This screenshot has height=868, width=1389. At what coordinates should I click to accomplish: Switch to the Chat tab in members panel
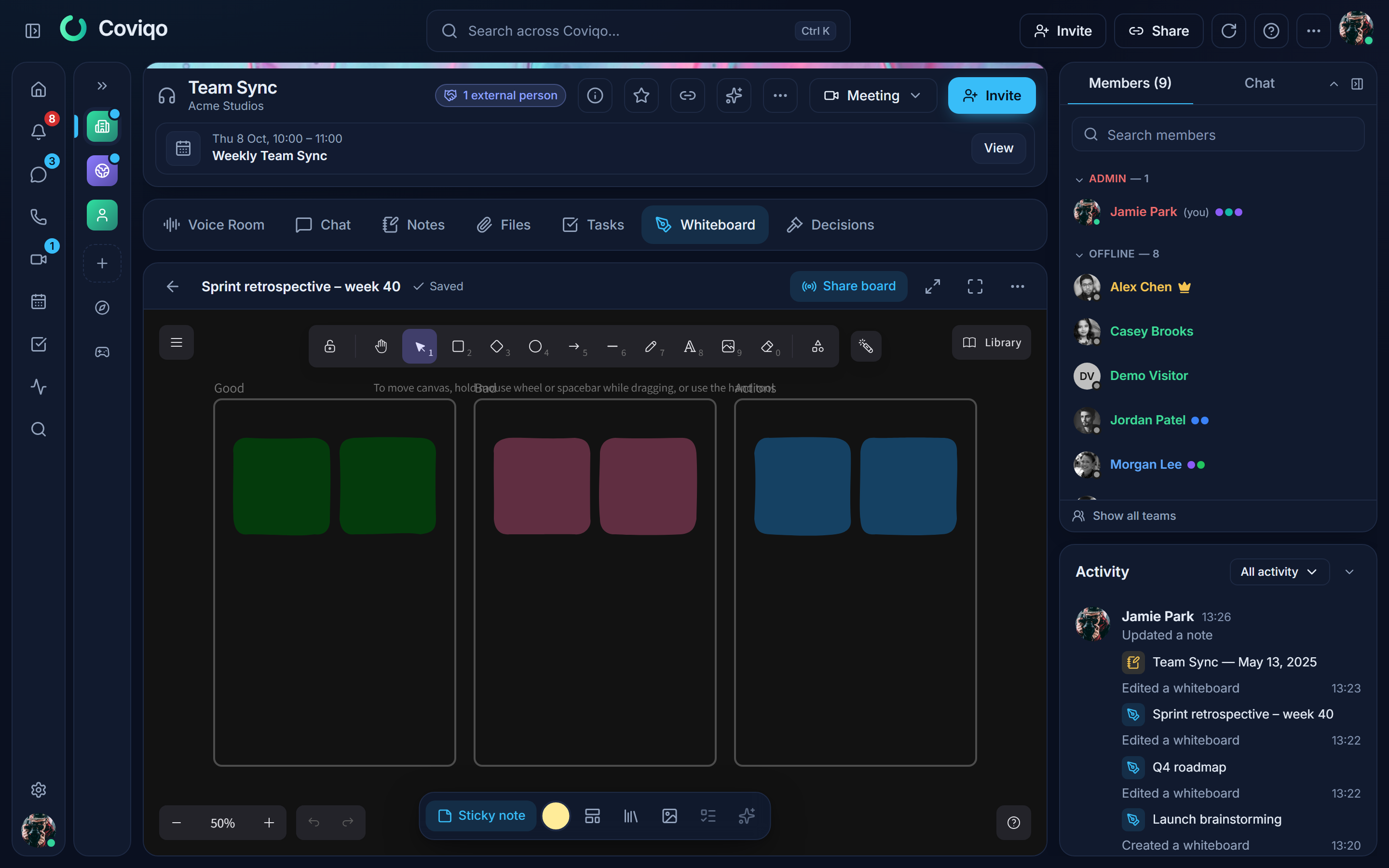1259,83
